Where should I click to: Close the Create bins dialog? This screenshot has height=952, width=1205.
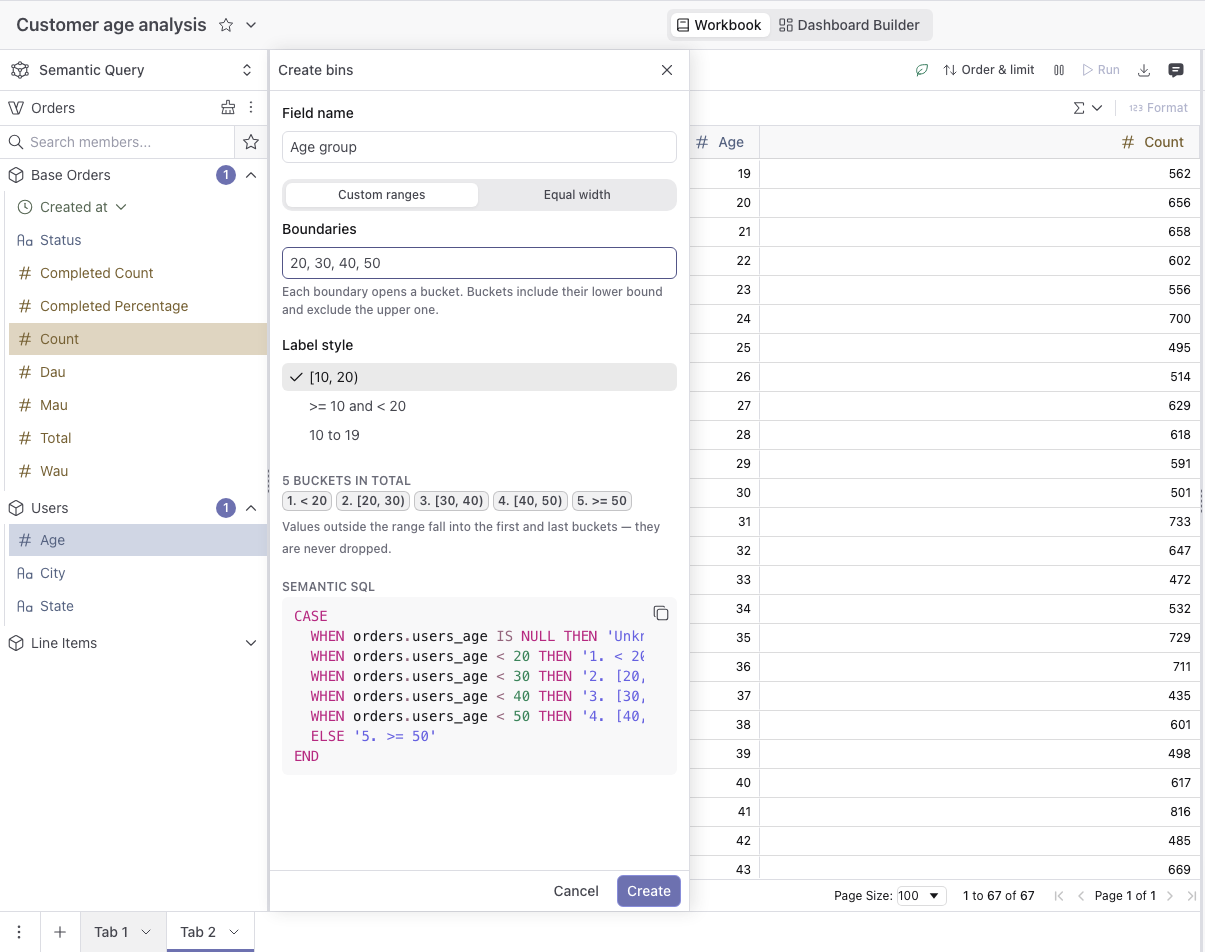pyautogui.click(x=667, y=70)
